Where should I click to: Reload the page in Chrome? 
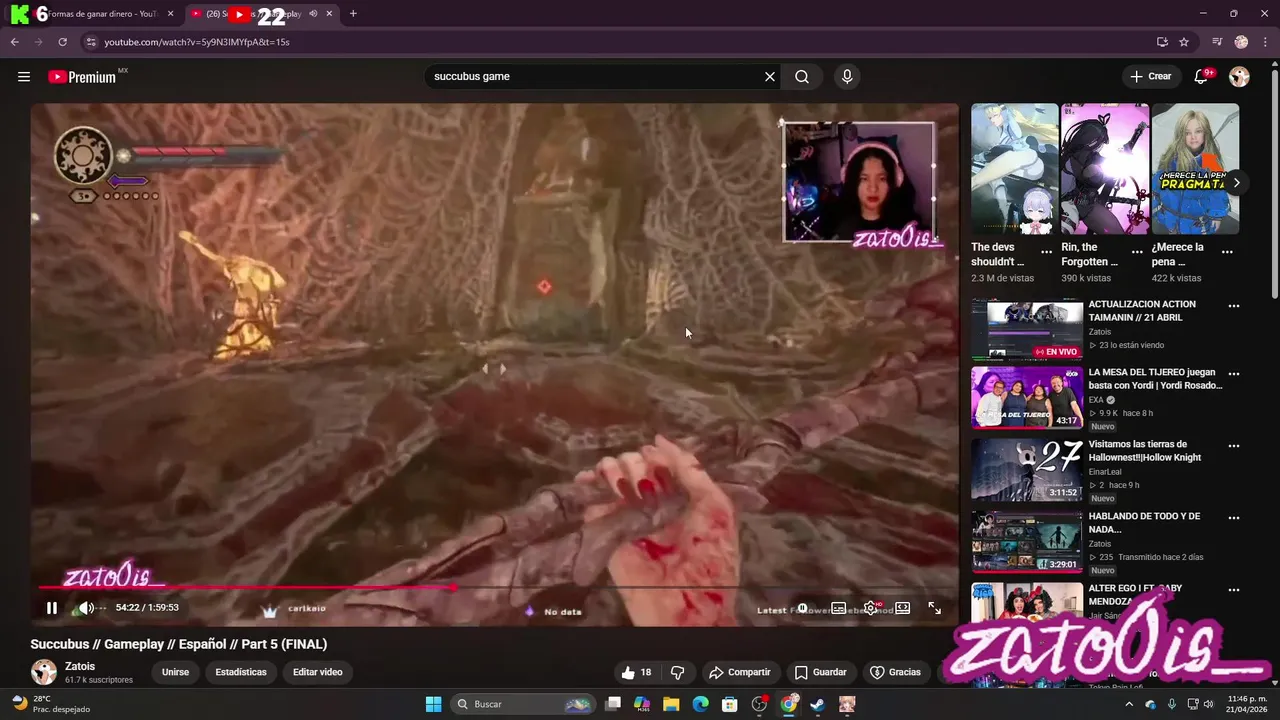pos(62,42)
